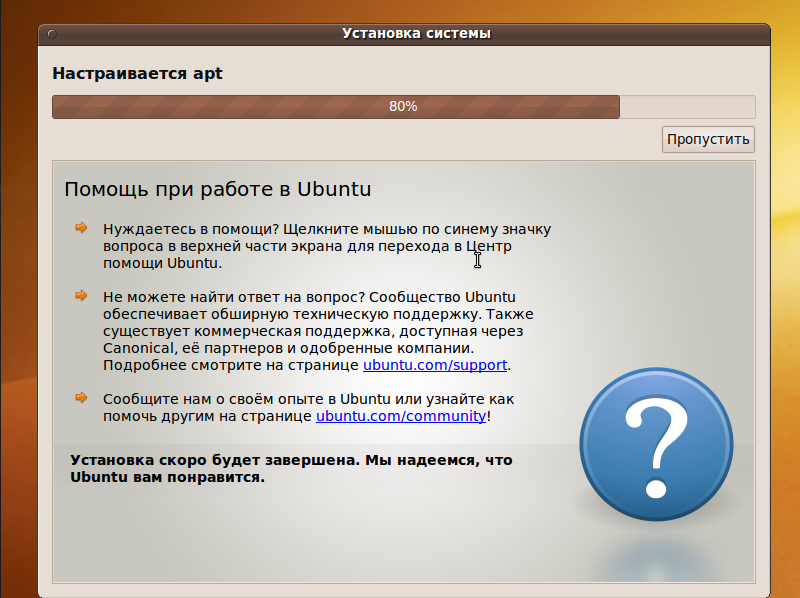
Task: Click the blue question mark help icon
Action: (x=656, y=444)
